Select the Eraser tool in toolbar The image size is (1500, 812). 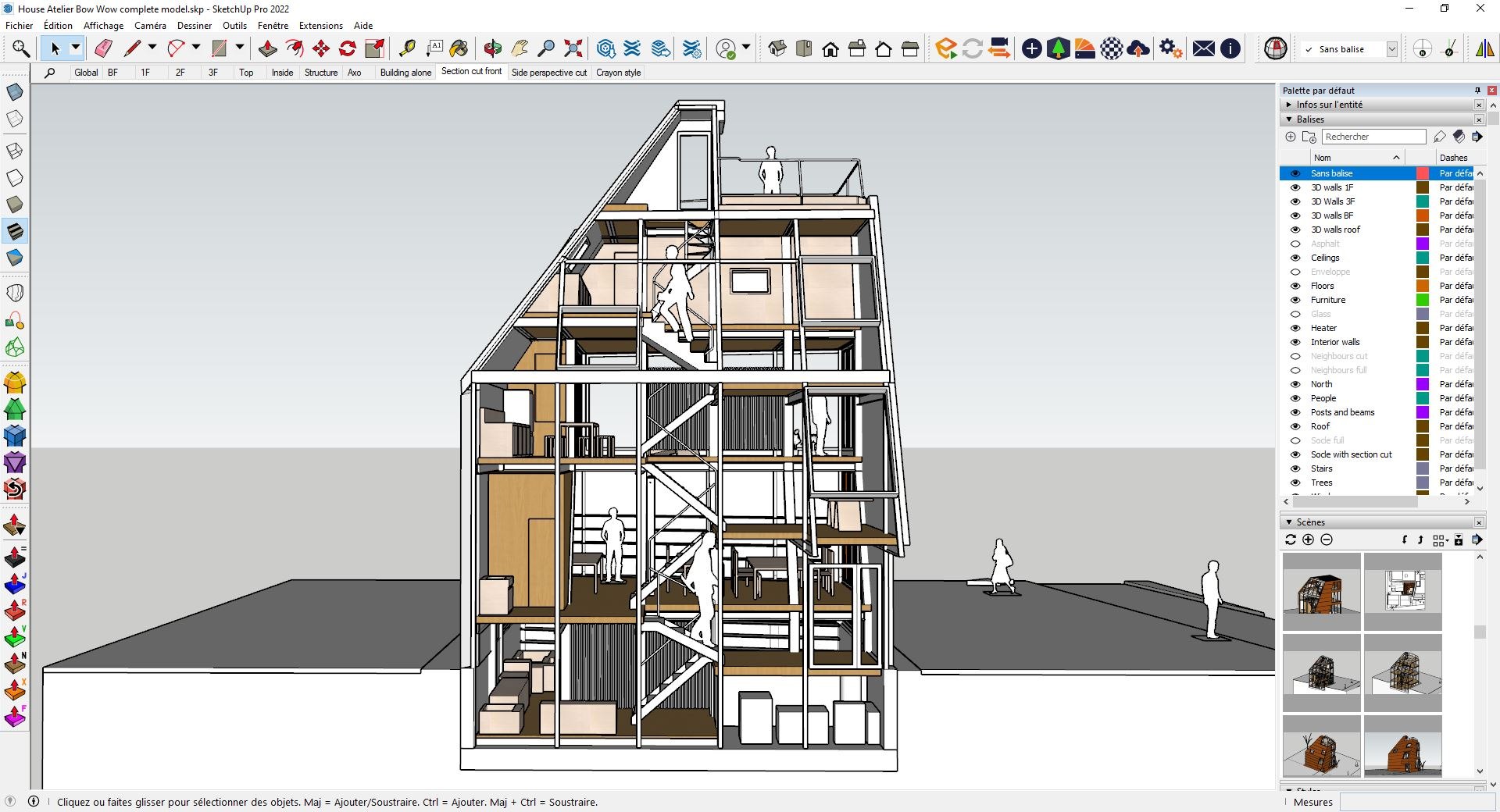click(x=103, y=48)
